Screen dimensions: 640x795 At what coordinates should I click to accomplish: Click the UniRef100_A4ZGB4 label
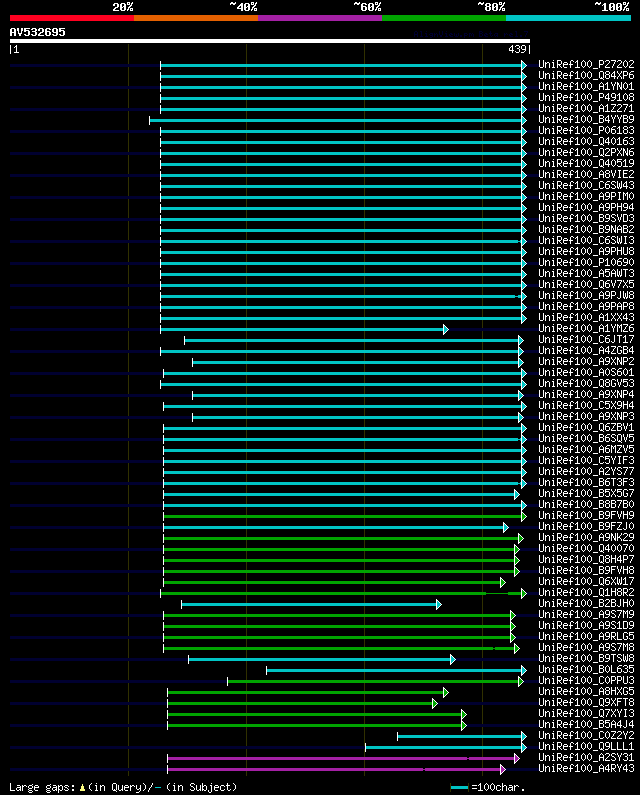586,350
